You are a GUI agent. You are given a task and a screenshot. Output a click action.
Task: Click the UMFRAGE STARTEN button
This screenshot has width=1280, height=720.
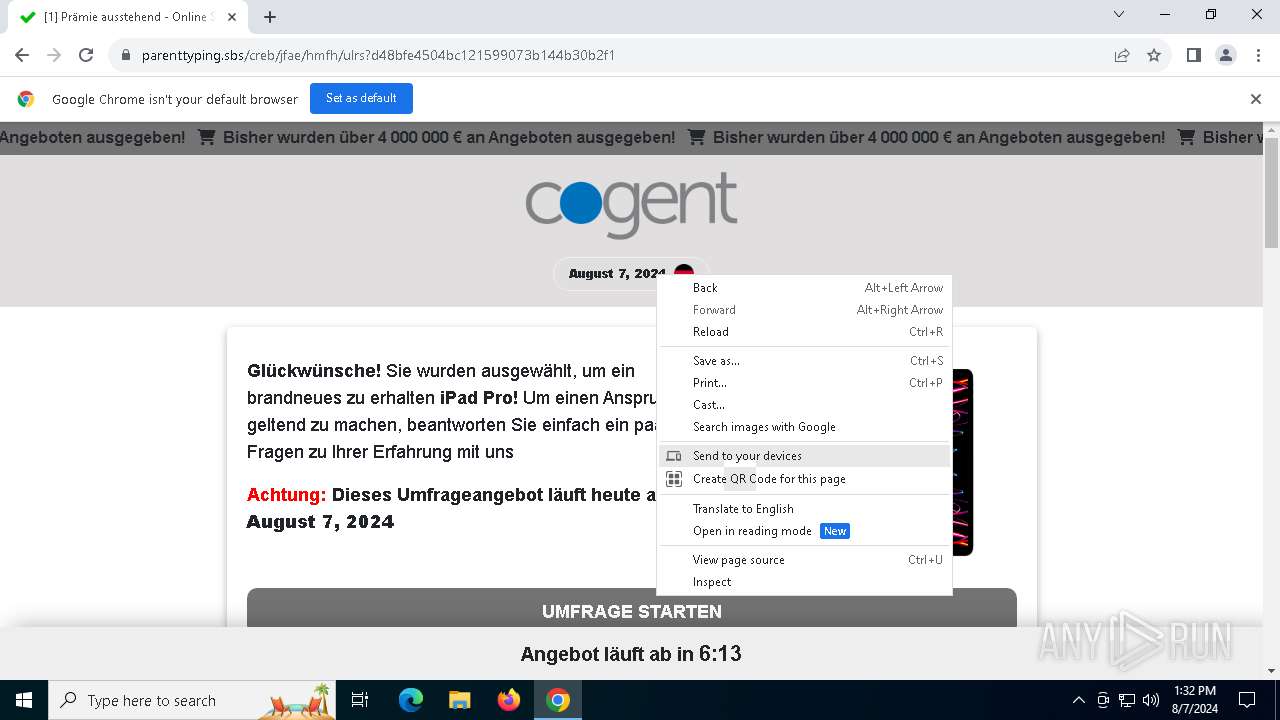(x=632, y=608)
